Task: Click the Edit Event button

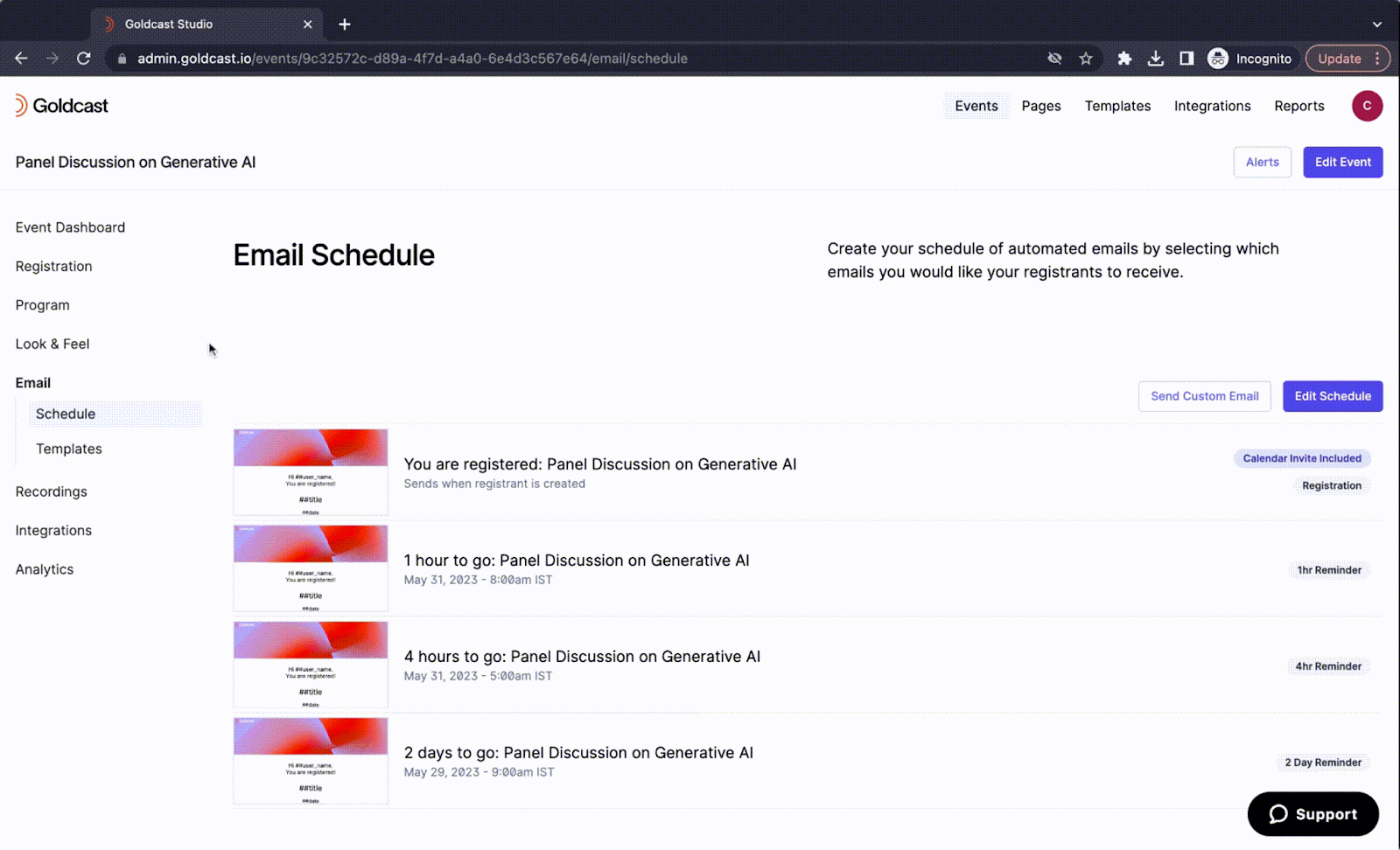Action: [1342, 162]
